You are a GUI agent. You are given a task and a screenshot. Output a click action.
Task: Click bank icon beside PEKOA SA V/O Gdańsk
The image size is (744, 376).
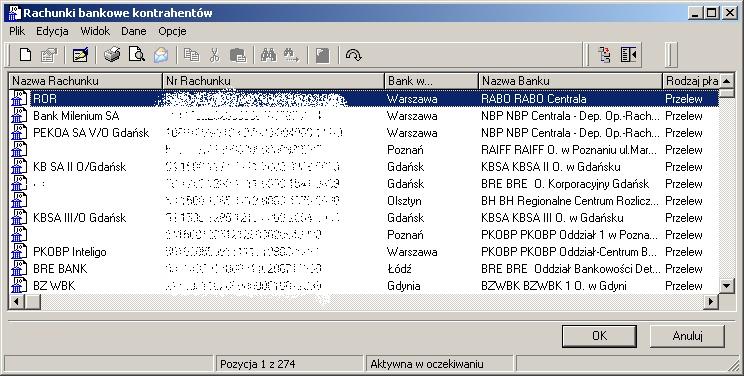(19, 133)
